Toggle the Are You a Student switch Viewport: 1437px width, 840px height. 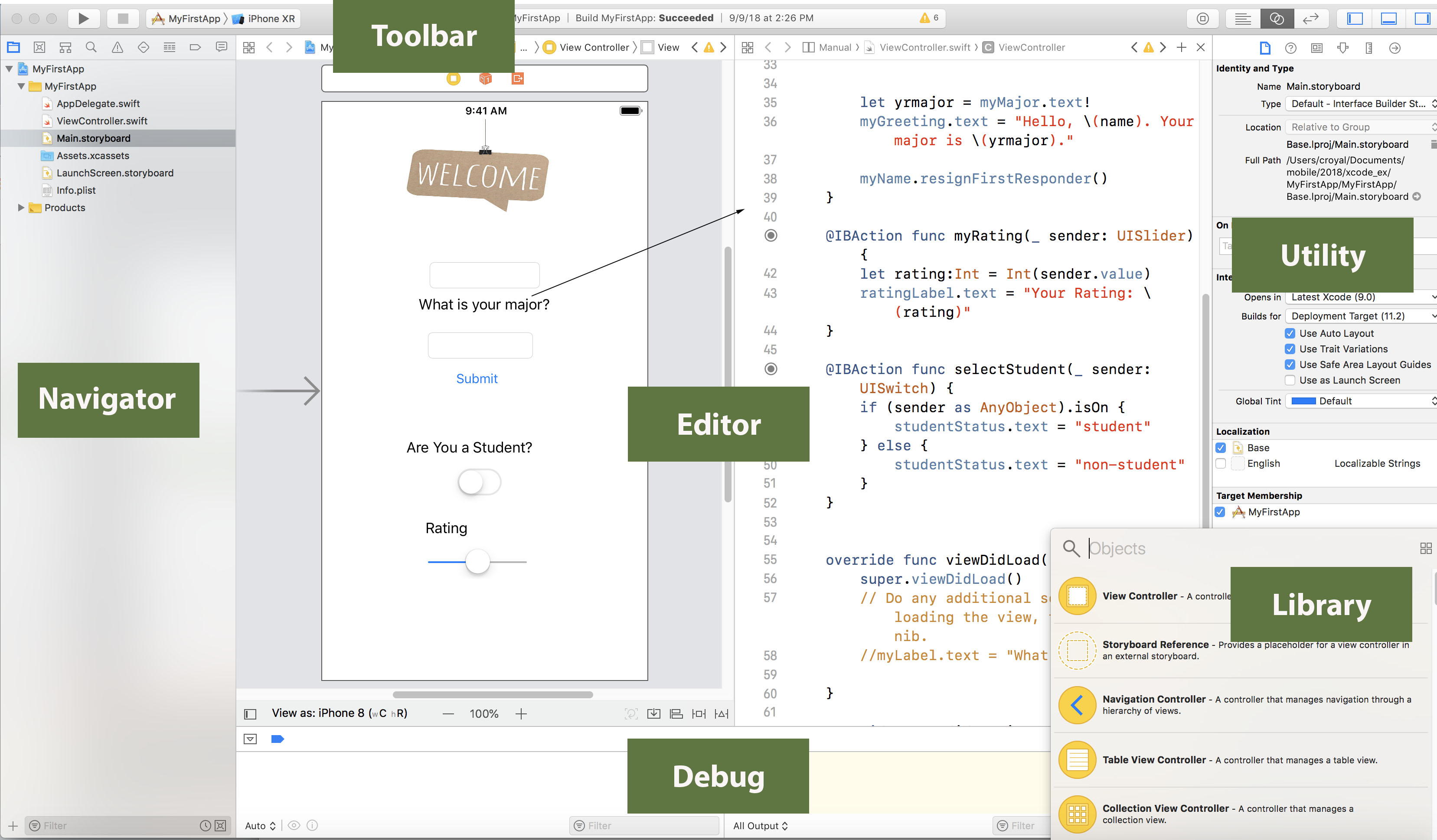477,483
